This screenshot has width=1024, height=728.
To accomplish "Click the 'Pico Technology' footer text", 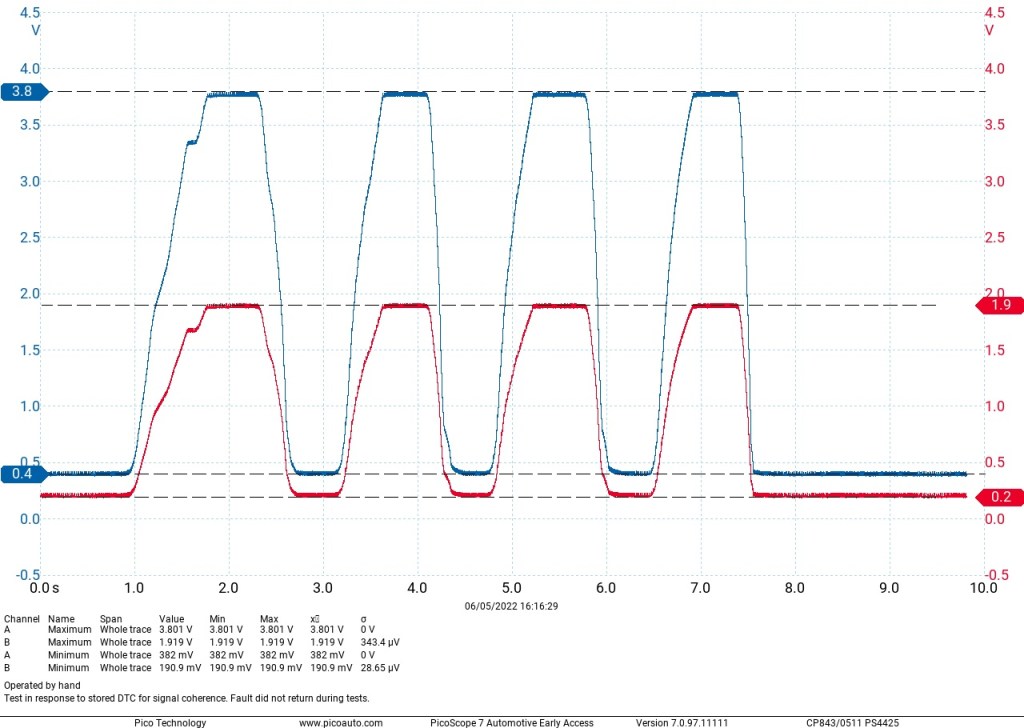I will pos(170,722).
